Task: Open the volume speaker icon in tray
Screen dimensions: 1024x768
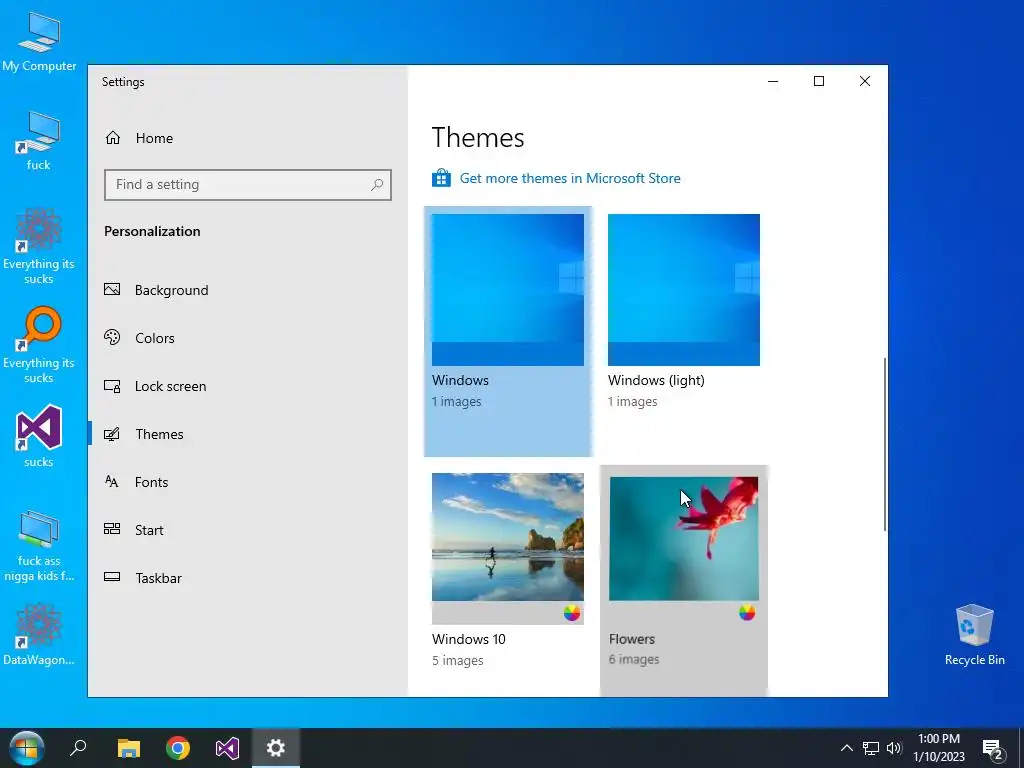Action: click(894, 748)
